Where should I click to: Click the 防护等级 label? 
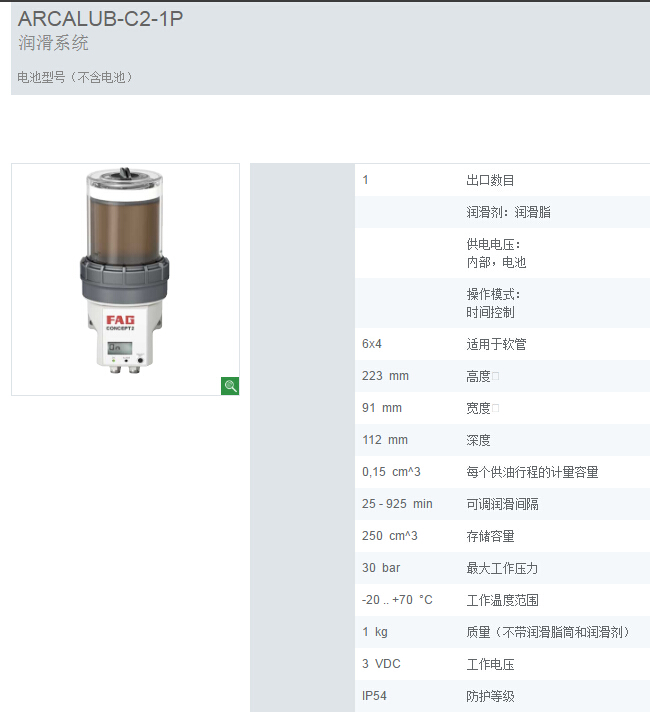pyautogui.click(x=490, y=696)
